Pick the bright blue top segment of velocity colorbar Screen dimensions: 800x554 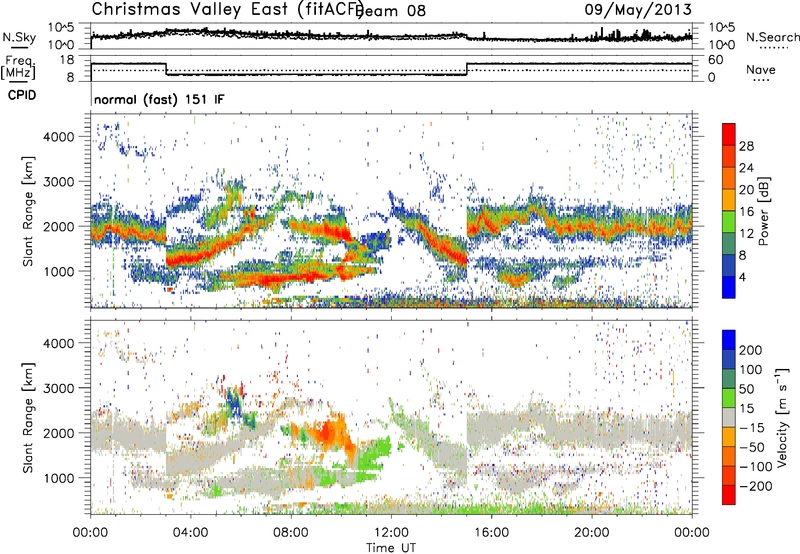[x=729, y=340]
